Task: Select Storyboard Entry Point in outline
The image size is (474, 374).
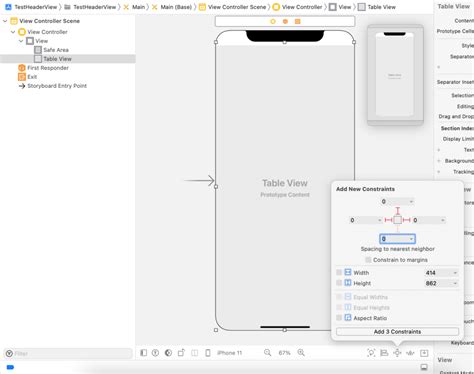Action: pyautogui.click(x=53, y=86)
